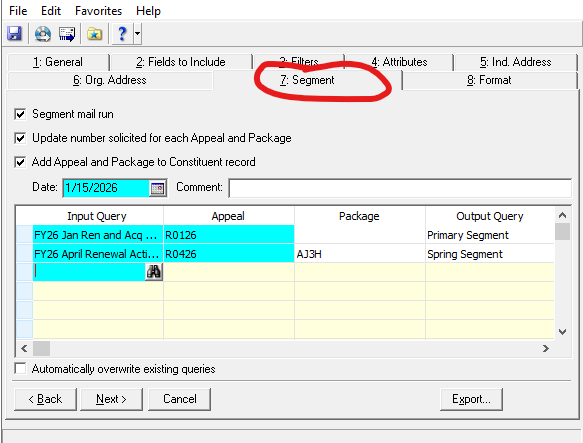This screenshot has height=443, width=583.
Task: Click the horizontal scrollbar right arrow
Action: click(x=545, y=349)
